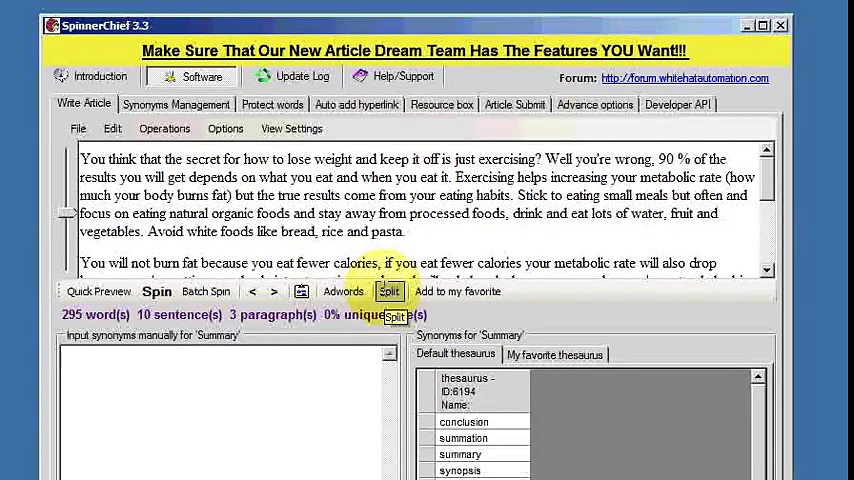Open the File menu

pyautogui.click(x=78, y=129)
